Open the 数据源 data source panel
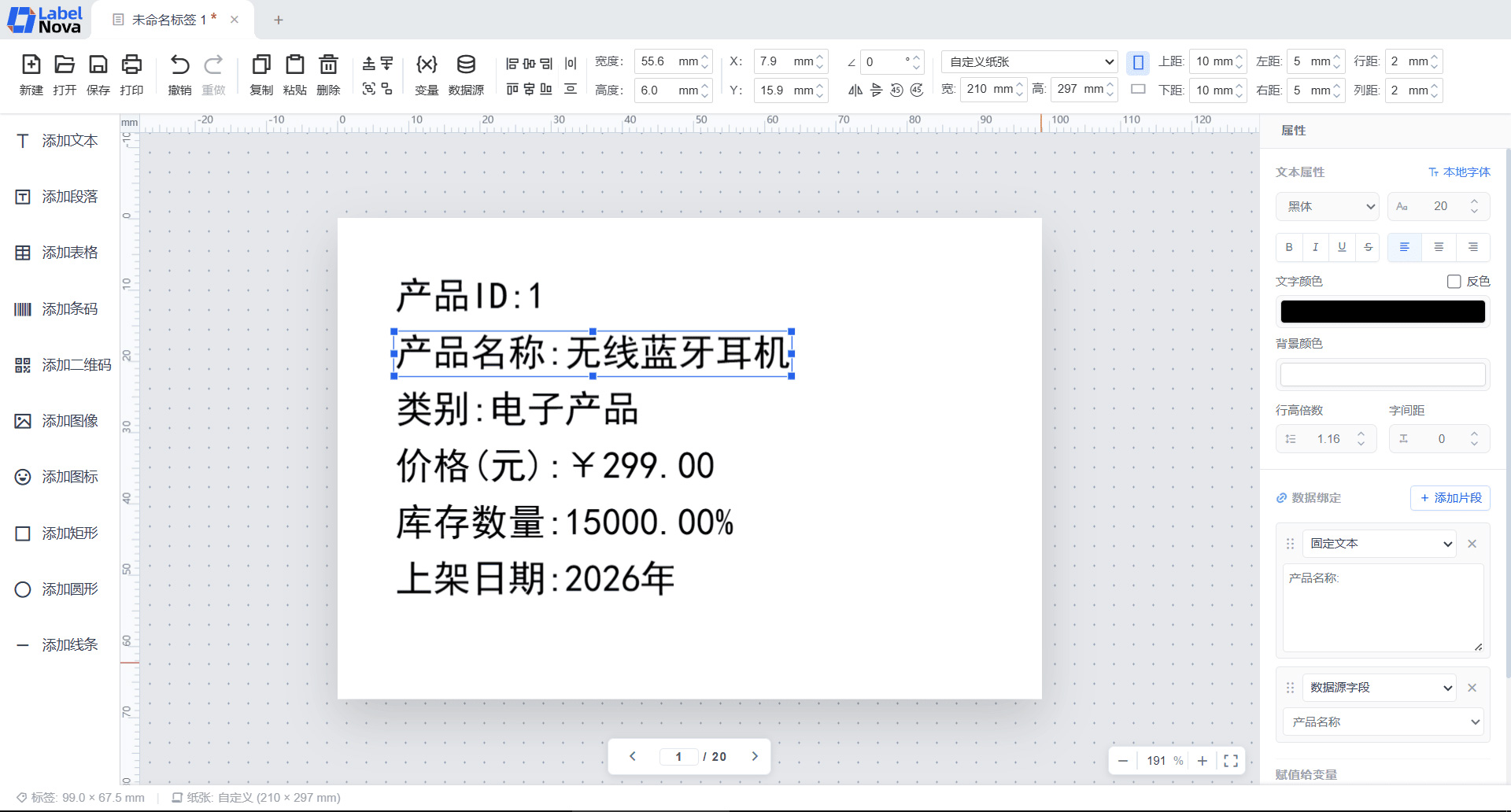The image size is (1511, 812). coord(466,75)
